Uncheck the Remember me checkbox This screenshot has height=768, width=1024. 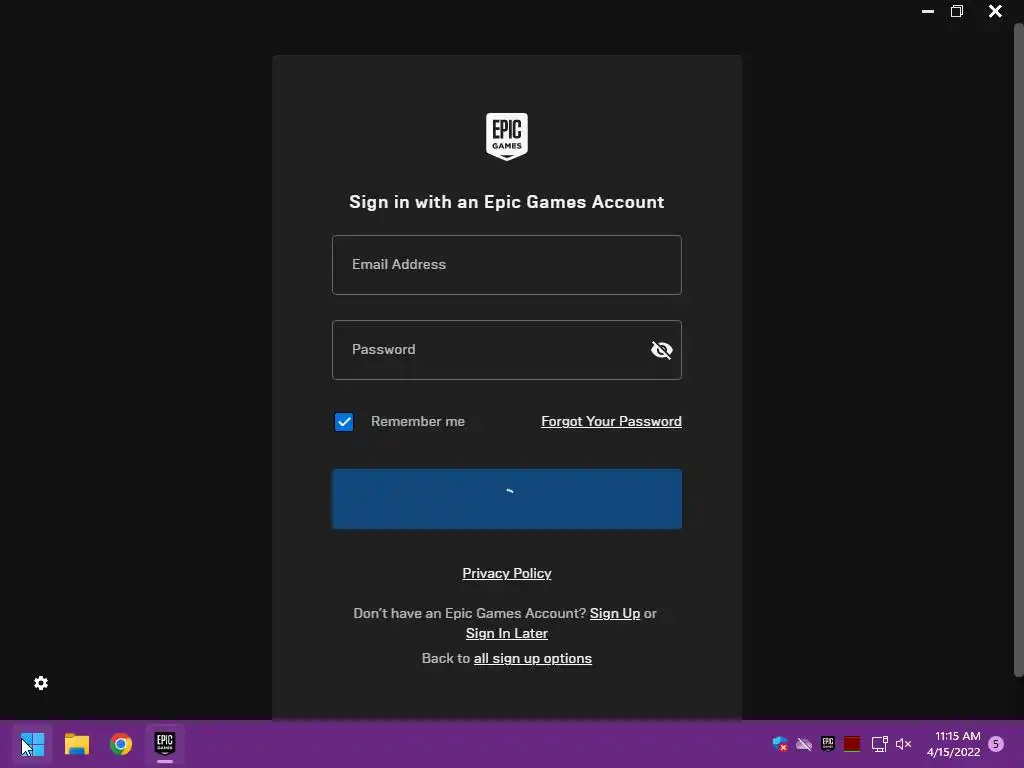(x=344, y=422)
